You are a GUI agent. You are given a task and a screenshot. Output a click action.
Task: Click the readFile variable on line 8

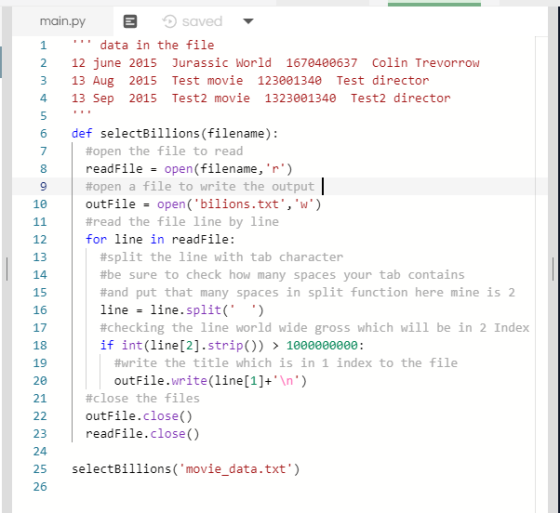pyautogui.click(x=114, y=169)
